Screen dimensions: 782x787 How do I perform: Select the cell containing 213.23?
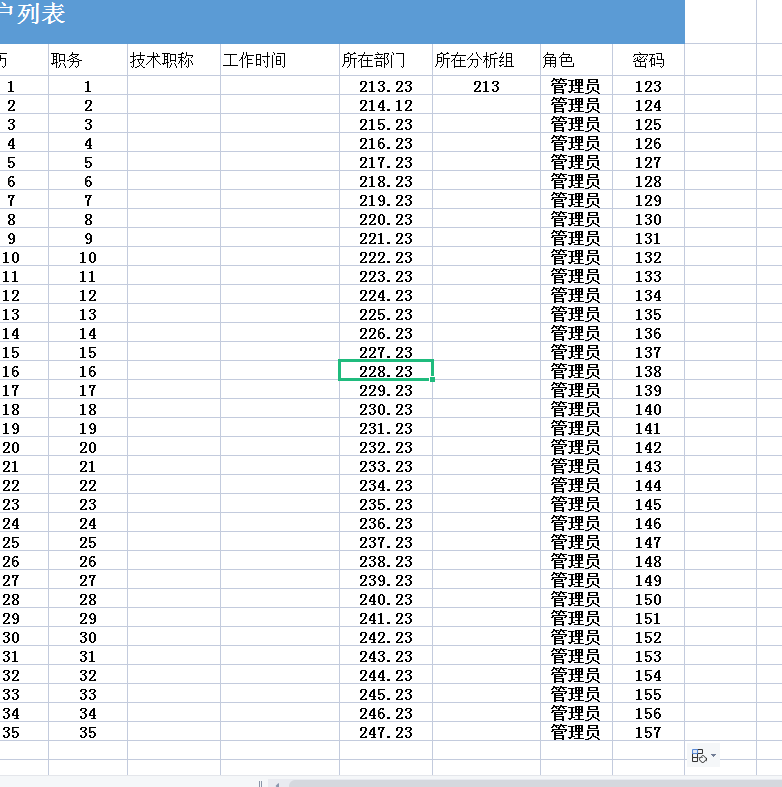pos(385,86)
